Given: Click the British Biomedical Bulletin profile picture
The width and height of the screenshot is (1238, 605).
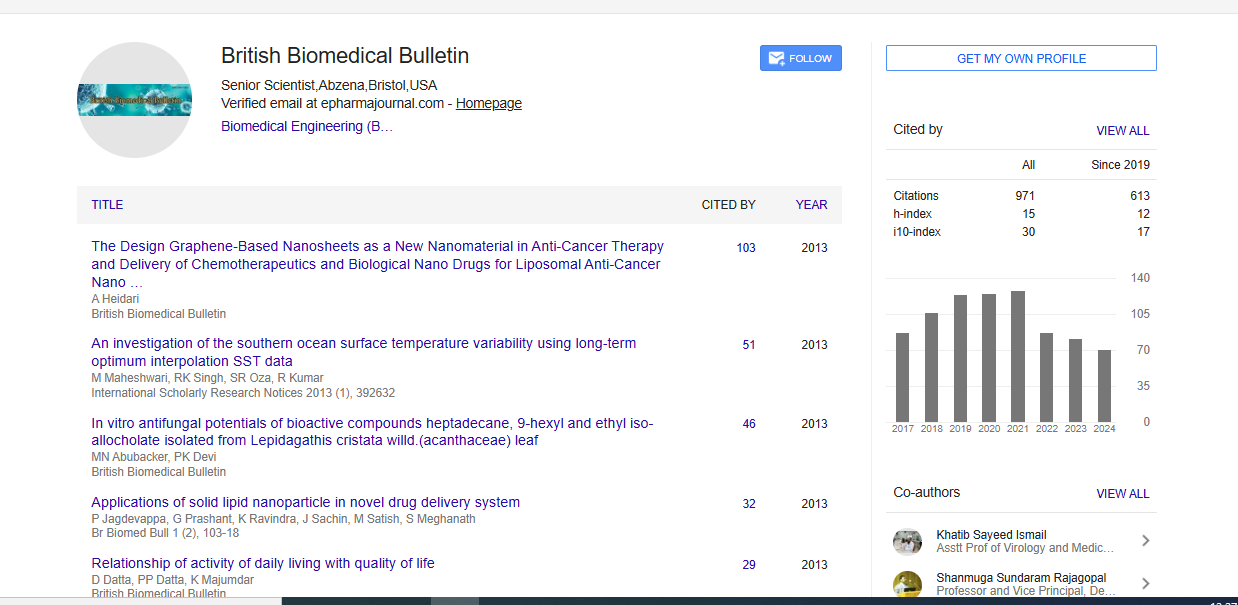Looking at the screenshot, I should tap(135, 100).
